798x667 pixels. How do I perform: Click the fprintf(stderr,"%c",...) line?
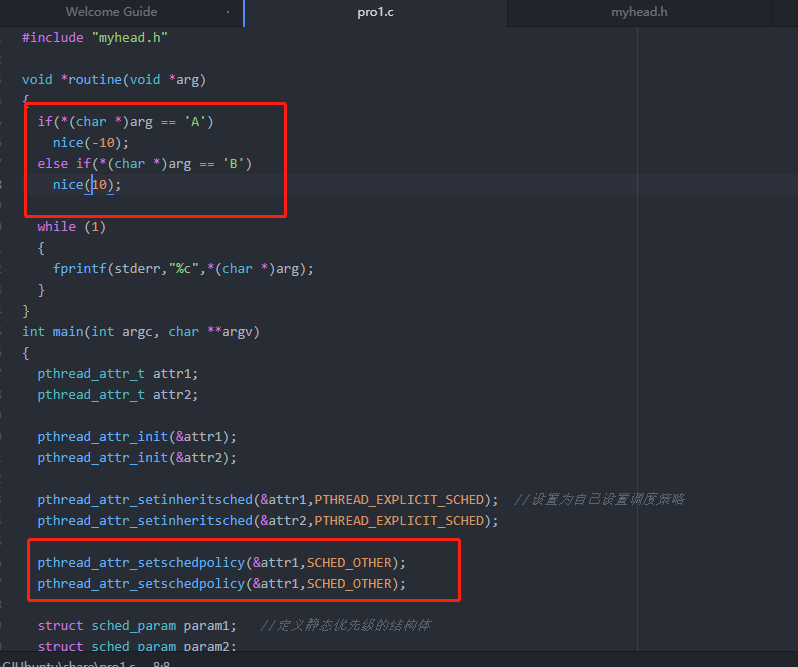coord(183,269)
